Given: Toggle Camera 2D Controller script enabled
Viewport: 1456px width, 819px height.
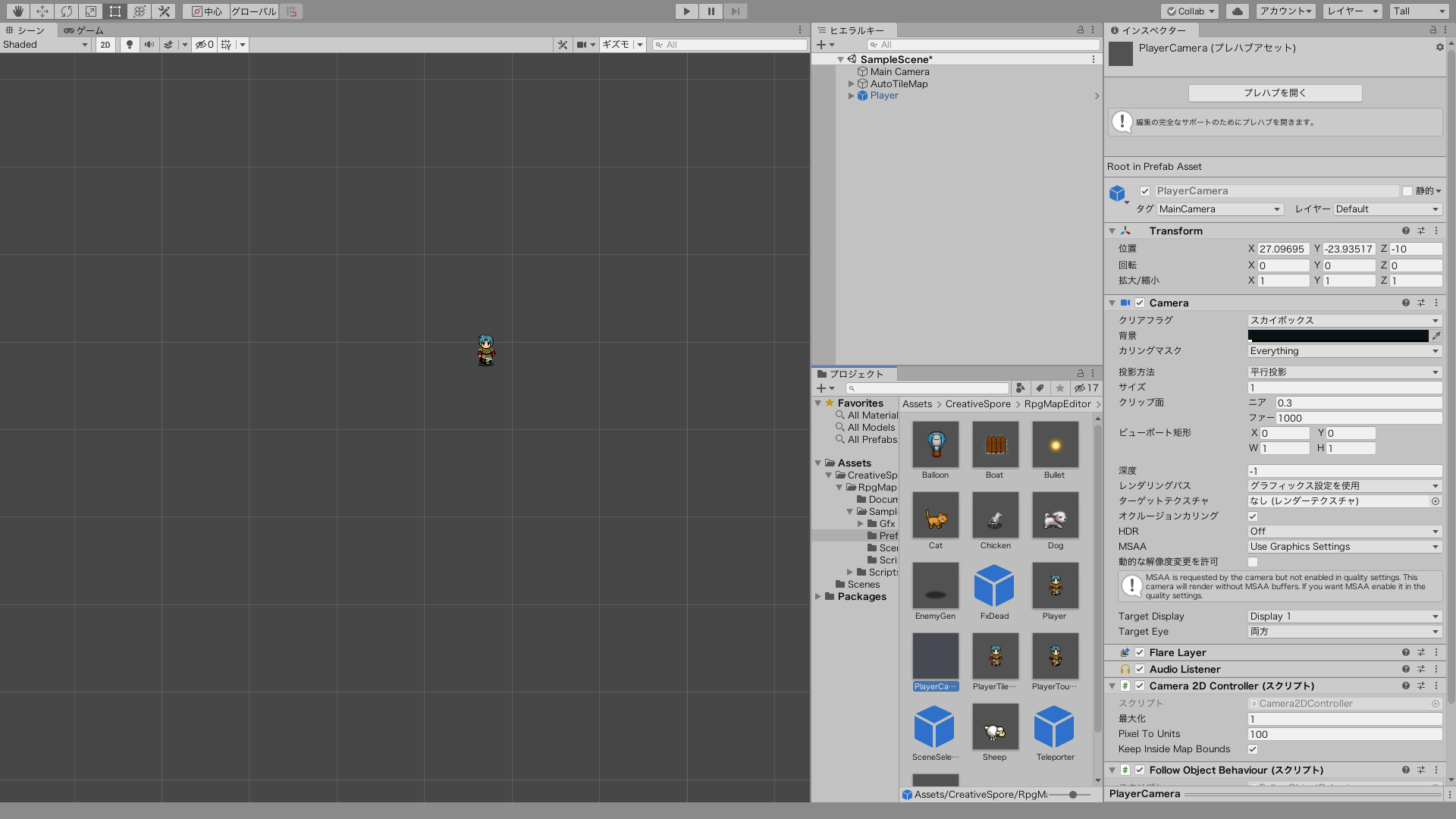Looking at the screenshot, I should click(x=1139, y=686).
